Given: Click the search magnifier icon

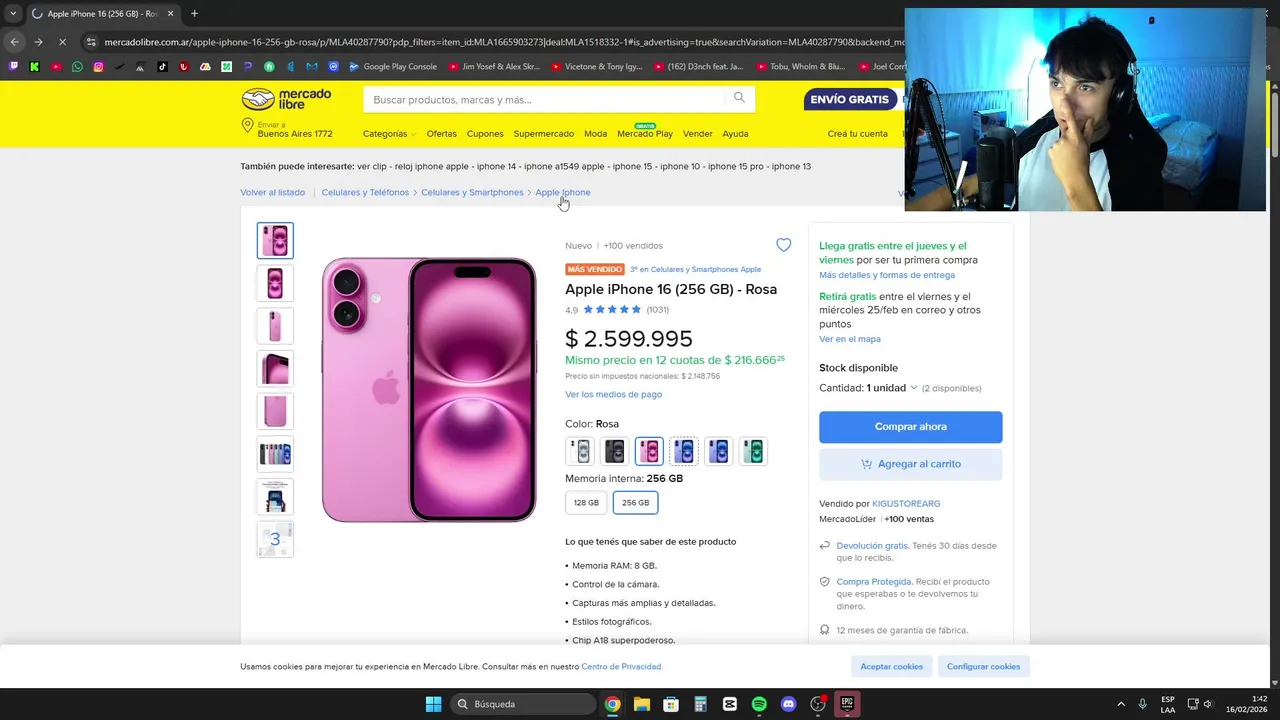Looking at the screenshot, I should [x=739, y=98].
